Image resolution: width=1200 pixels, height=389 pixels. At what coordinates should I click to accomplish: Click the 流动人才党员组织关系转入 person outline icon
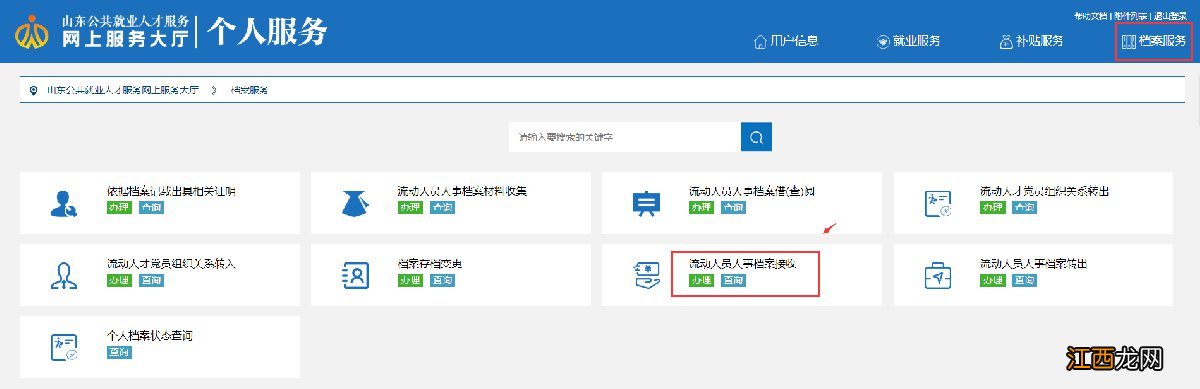click(x=63, y=275)
